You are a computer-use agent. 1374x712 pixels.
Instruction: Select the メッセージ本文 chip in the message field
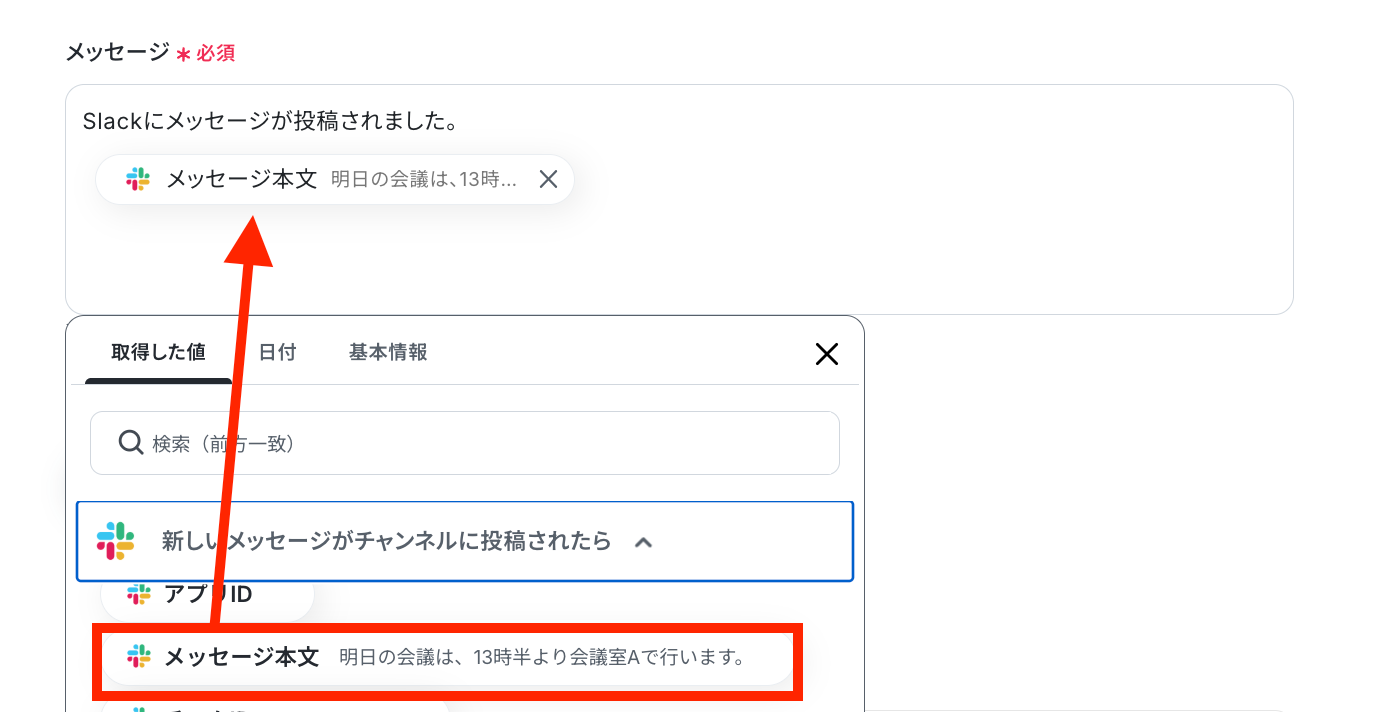335,179
